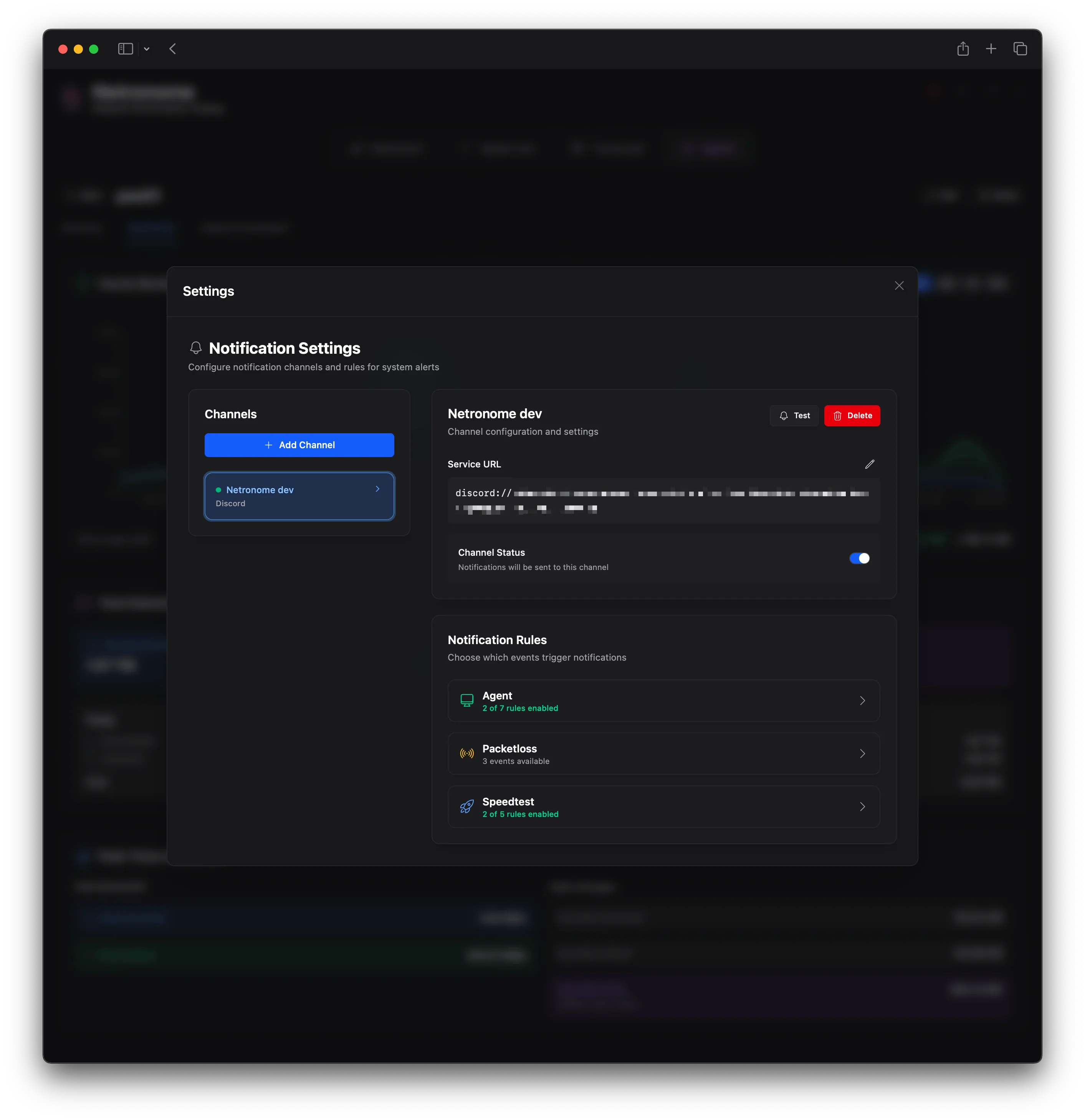Click the '2 of 7 rules enabled' text
The height and width of the screenshot is (1120, 1085).
520,709
